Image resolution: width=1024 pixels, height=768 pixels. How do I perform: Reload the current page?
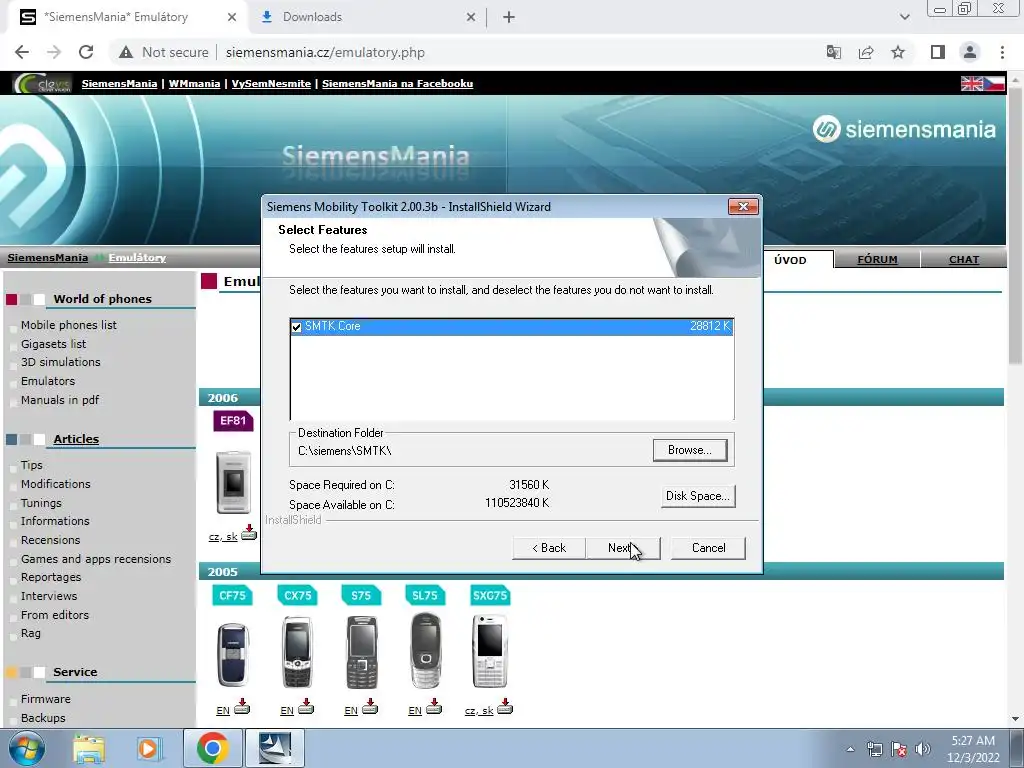(x=86, y=52)
